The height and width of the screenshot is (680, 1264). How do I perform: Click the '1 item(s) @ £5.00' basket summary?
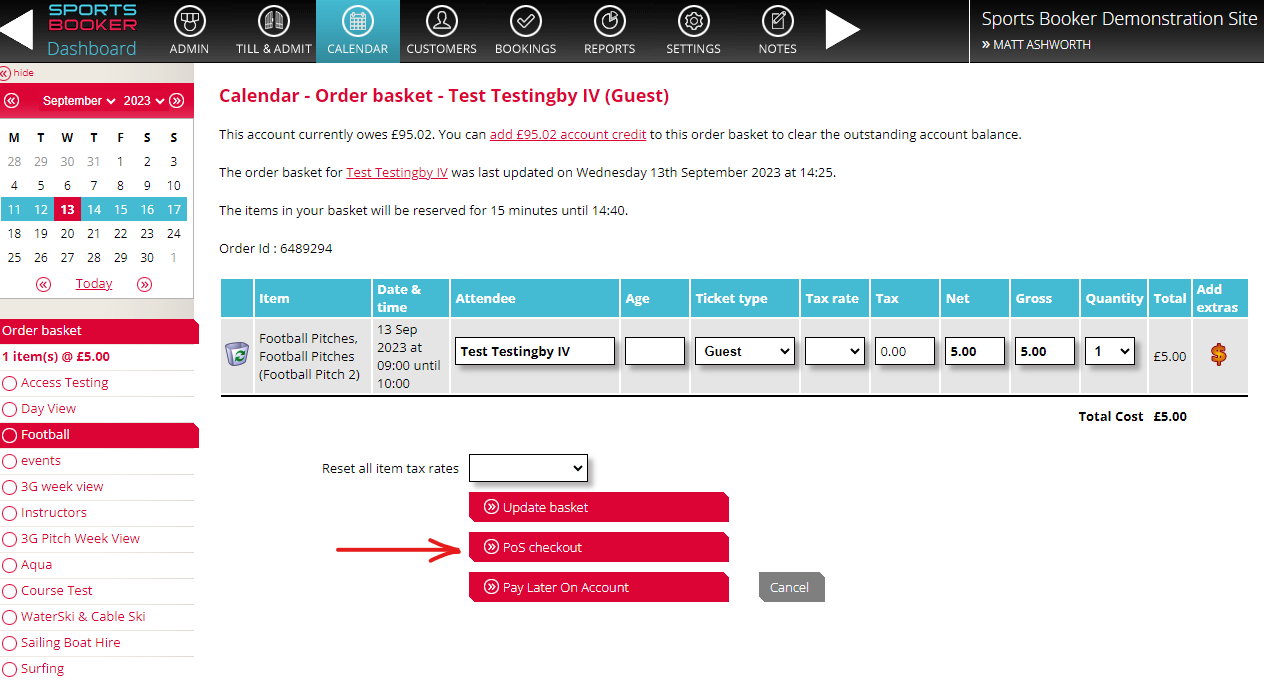tap(56, 357)
